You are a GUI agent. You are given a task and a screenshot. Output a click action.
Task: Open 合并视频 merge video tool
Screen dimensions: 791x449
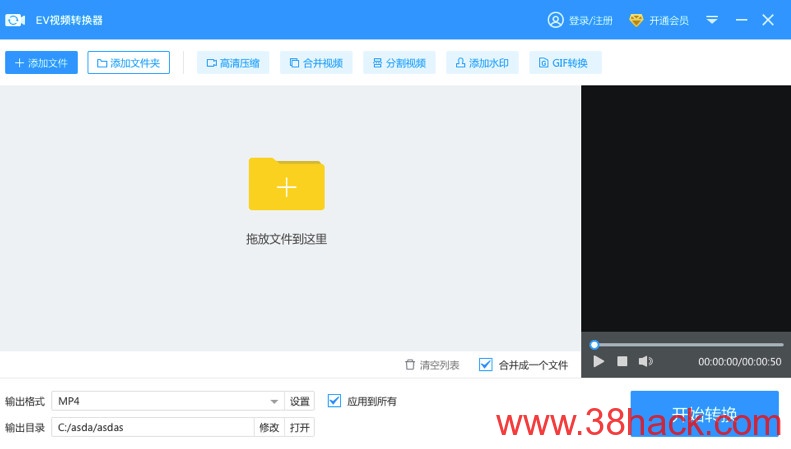316,63
